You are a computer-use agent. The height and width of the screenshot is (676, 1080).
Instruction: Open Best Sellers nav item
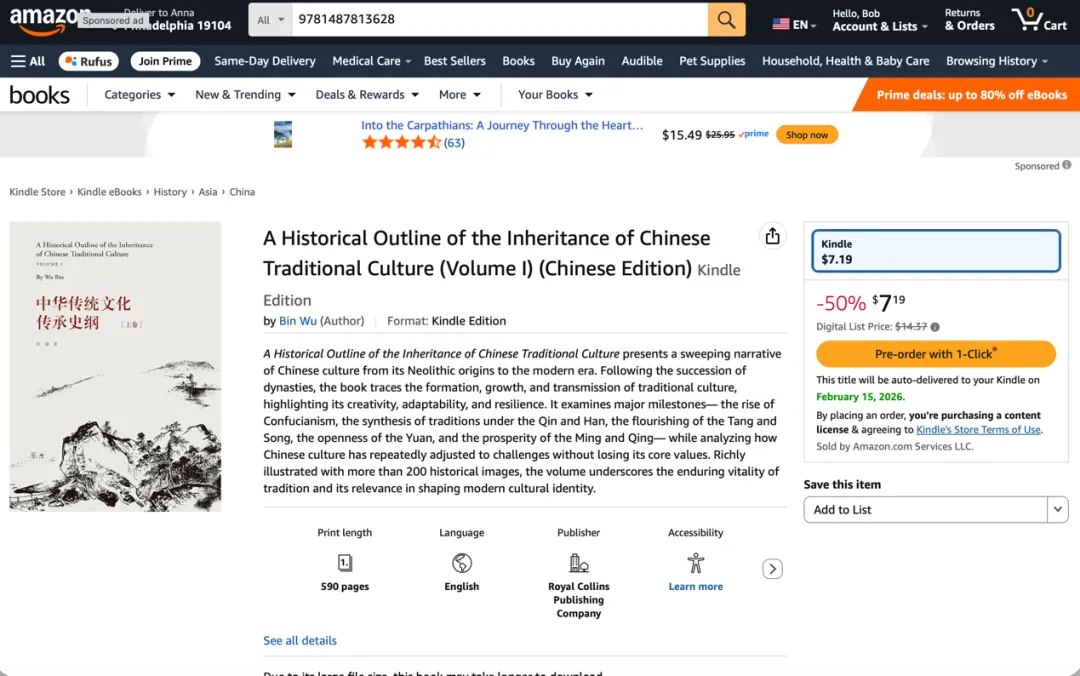pos(454,61)
